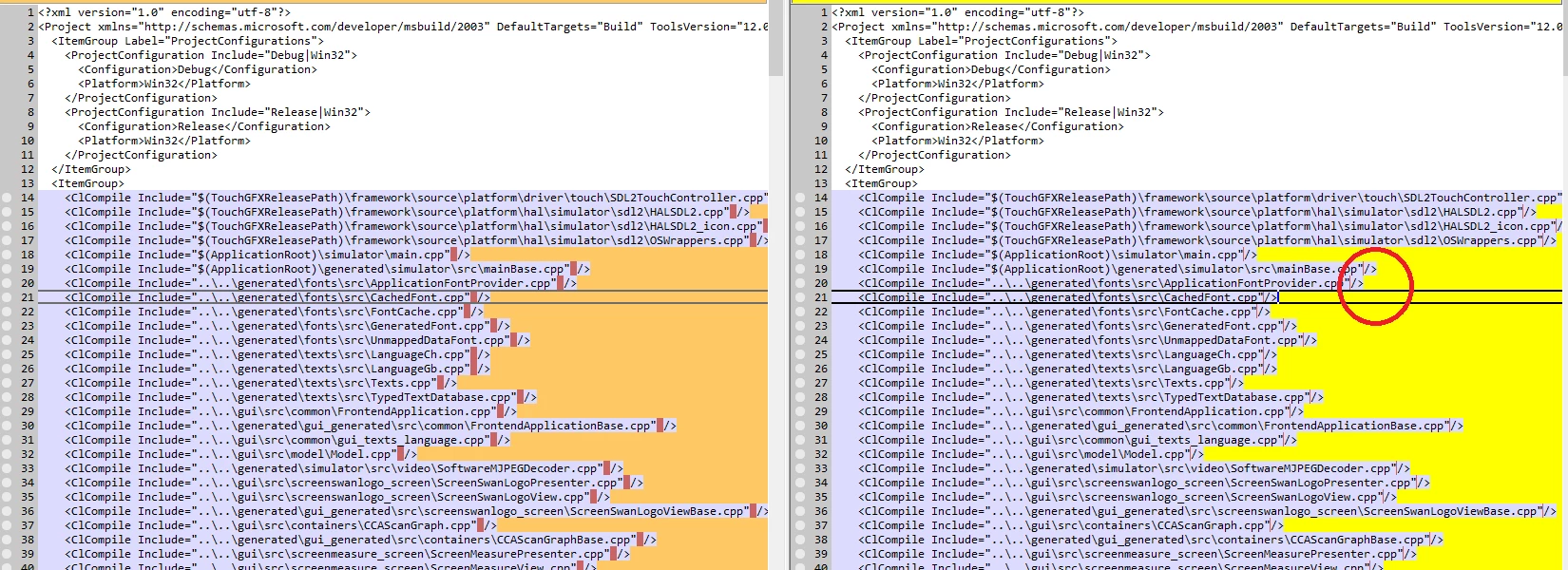Viewport: 1568px width, 570px height.
Task: Click Model.cpp line in right pane
Action: (x=1031, y=454)
